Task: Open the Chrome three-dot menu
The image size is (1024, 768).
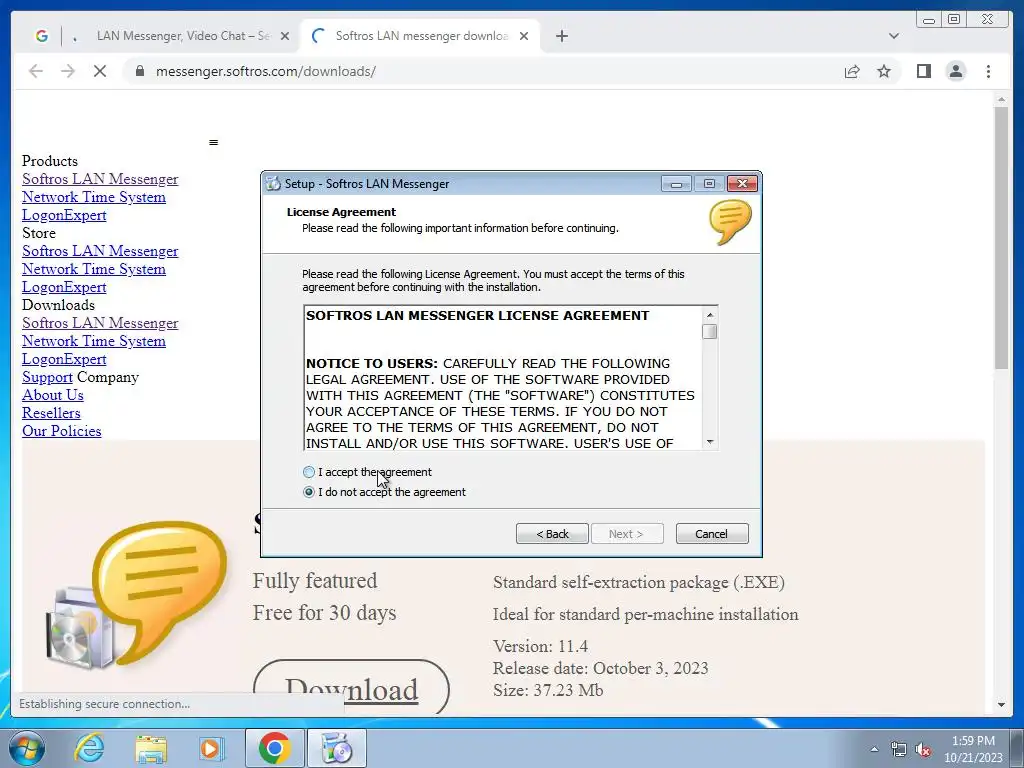Action: pyautogui.click(x=988, y=71)
